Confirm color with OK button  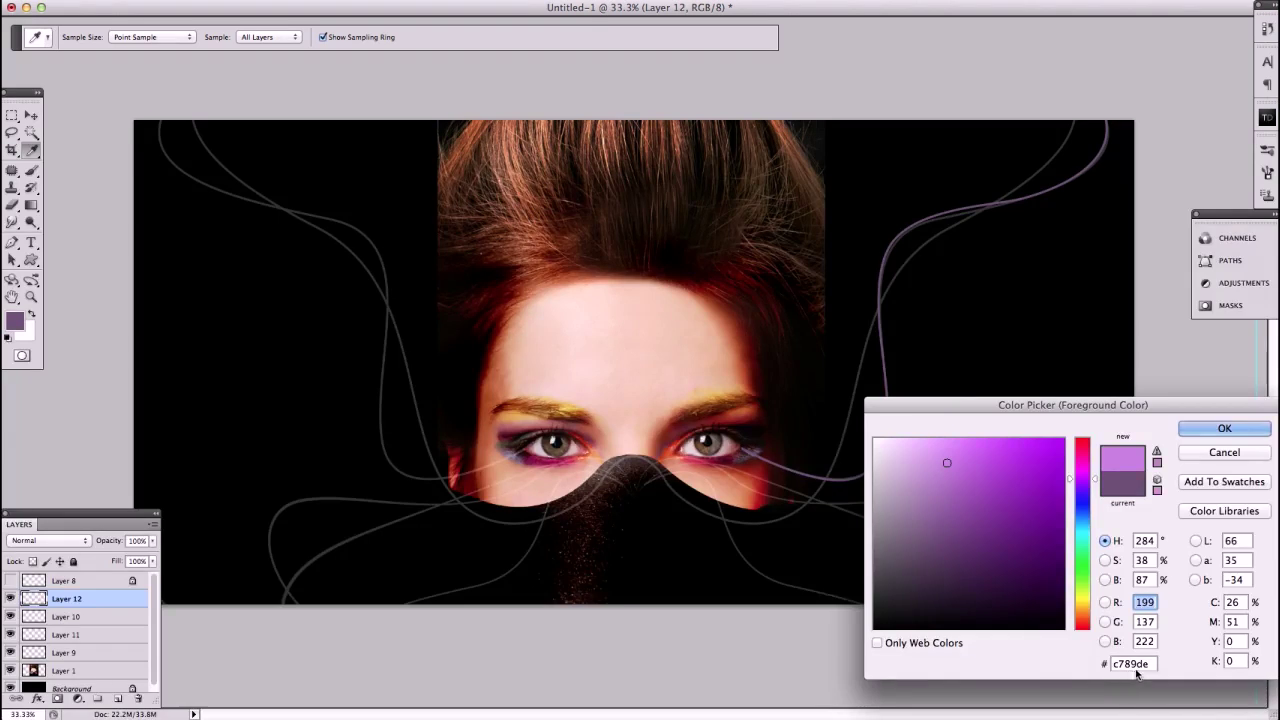(1224, 428)
